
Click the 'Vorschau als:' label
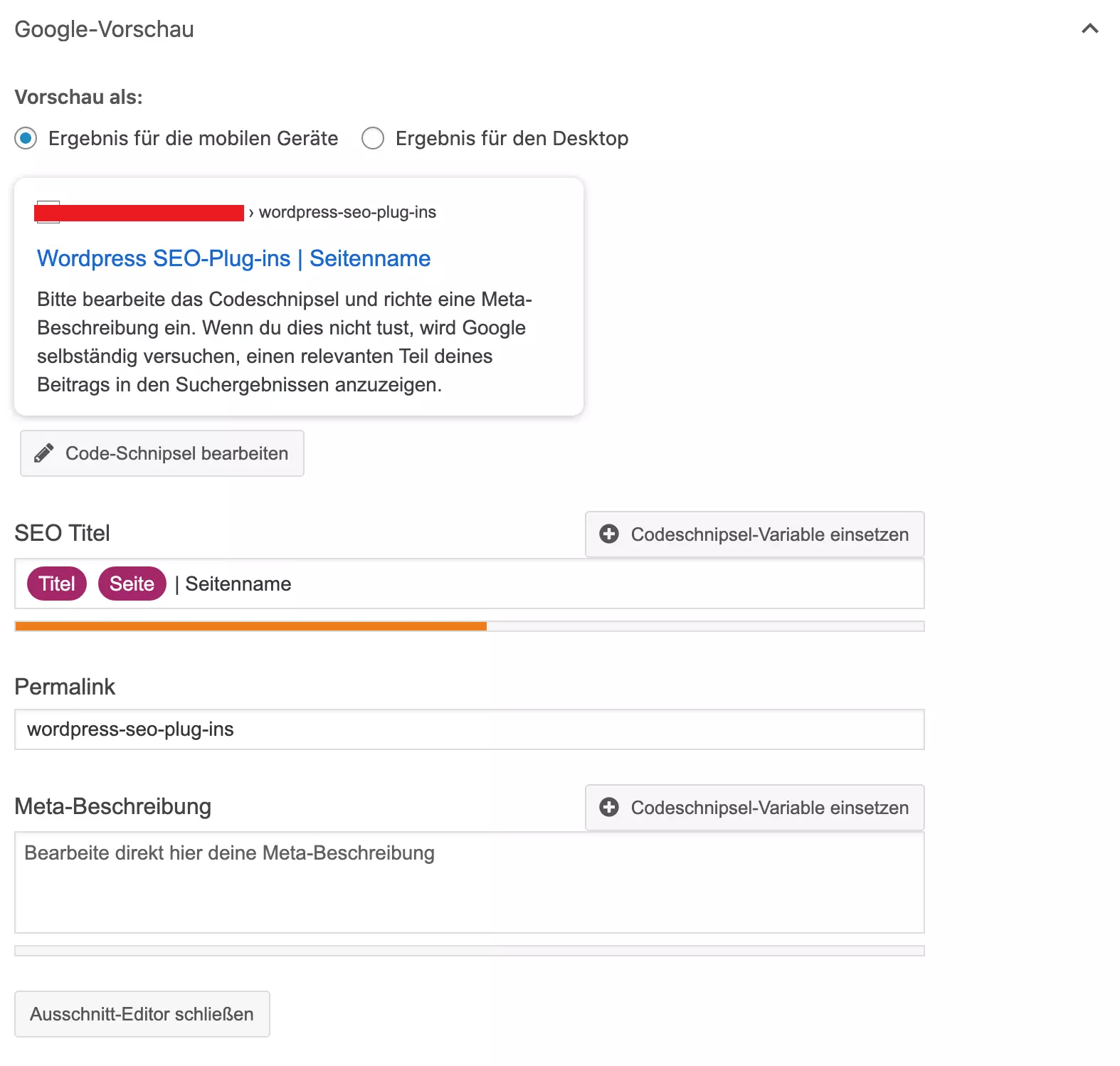coord(78,97)
